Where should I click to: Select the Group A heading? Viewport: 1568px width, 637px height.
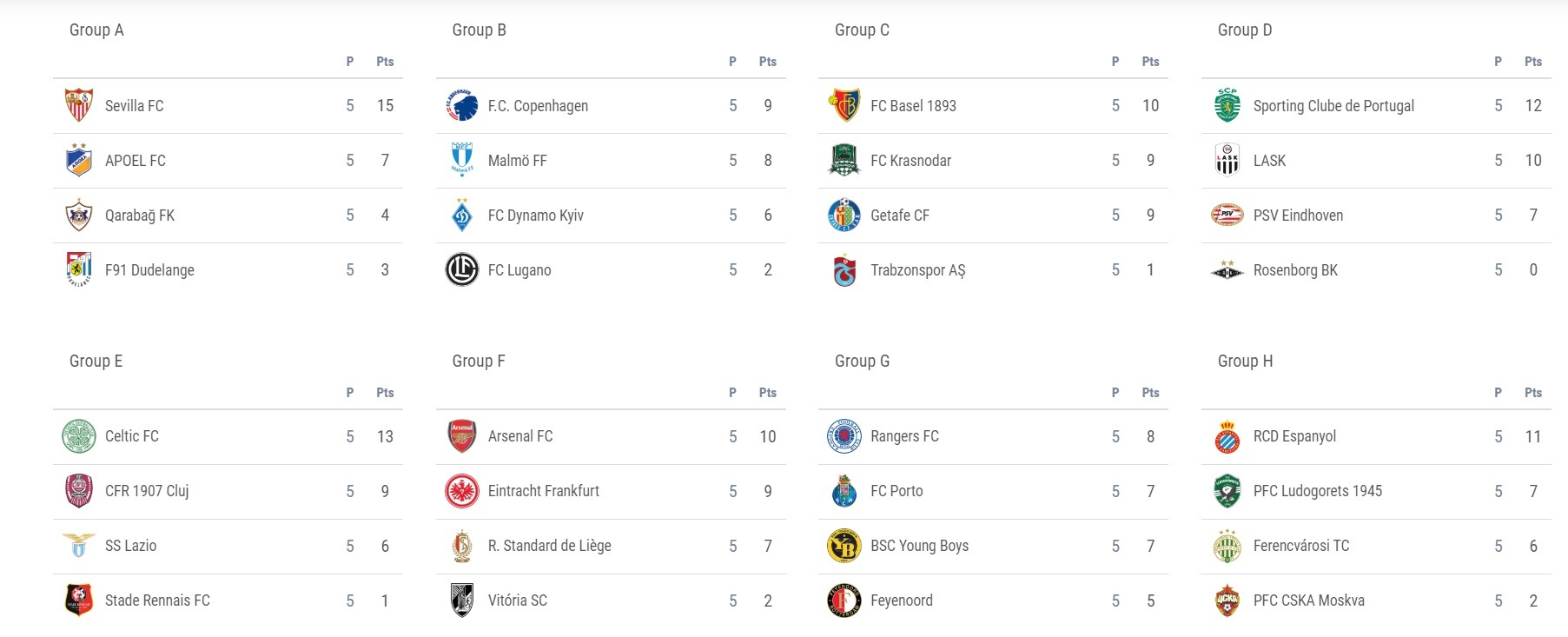(x=96, y=30)
